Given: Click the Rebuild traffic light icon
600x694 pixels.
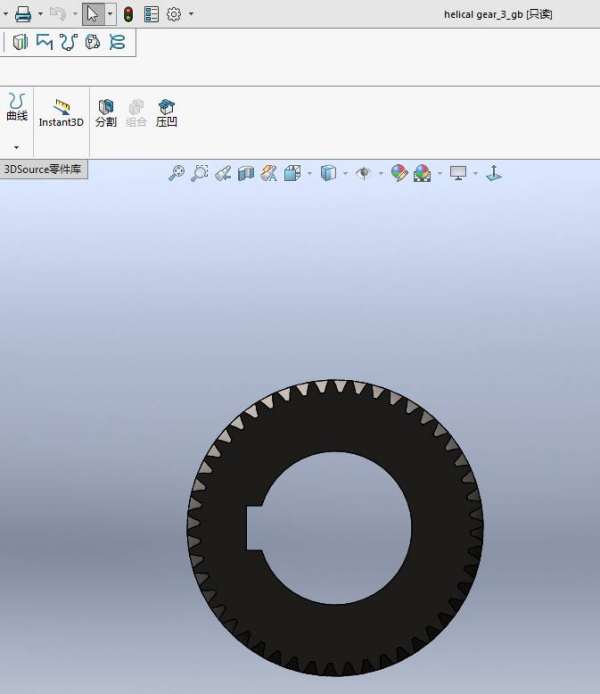Looking at the screenshot, I should click(x=128, y=14).
